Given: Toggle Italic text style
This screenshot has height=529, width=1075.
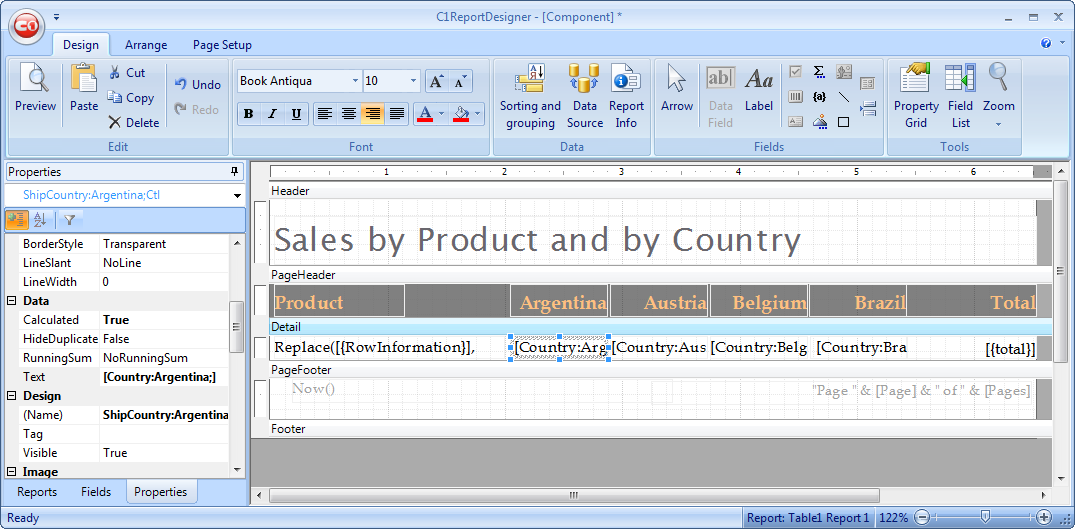Looking at the screenshot, I should pos(272,114).
